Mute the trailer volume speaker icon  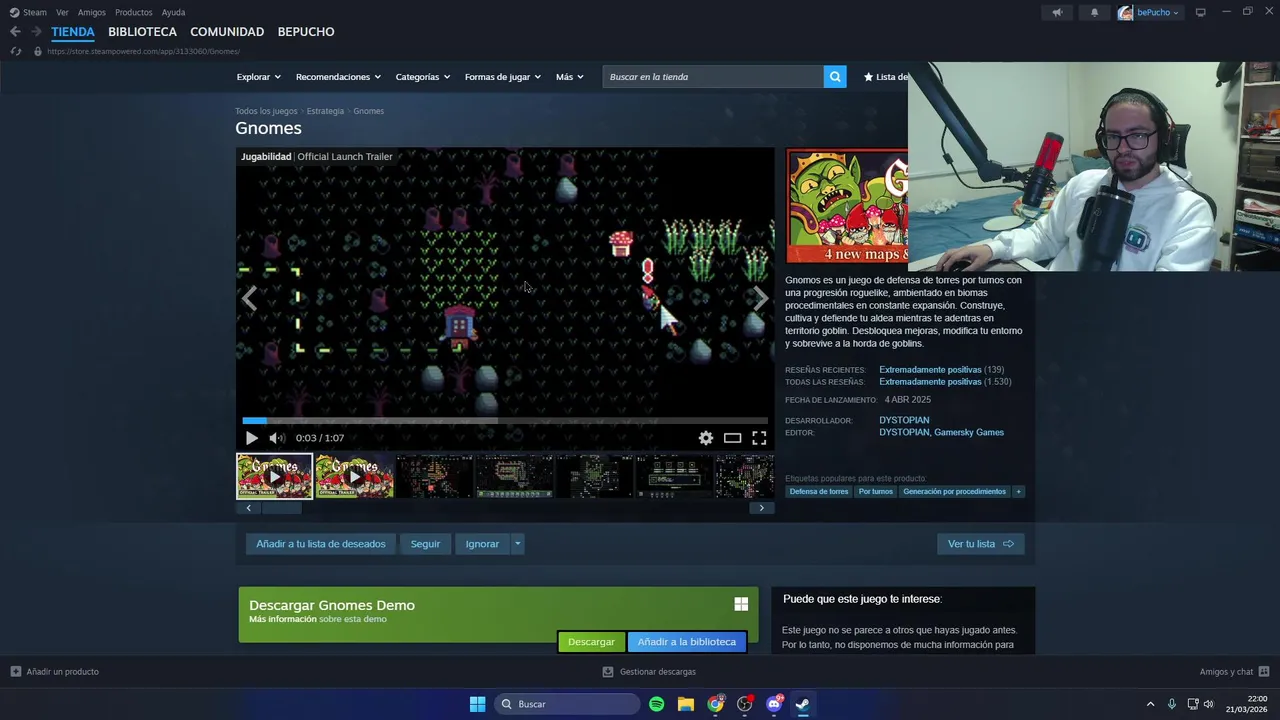[277, 438]
